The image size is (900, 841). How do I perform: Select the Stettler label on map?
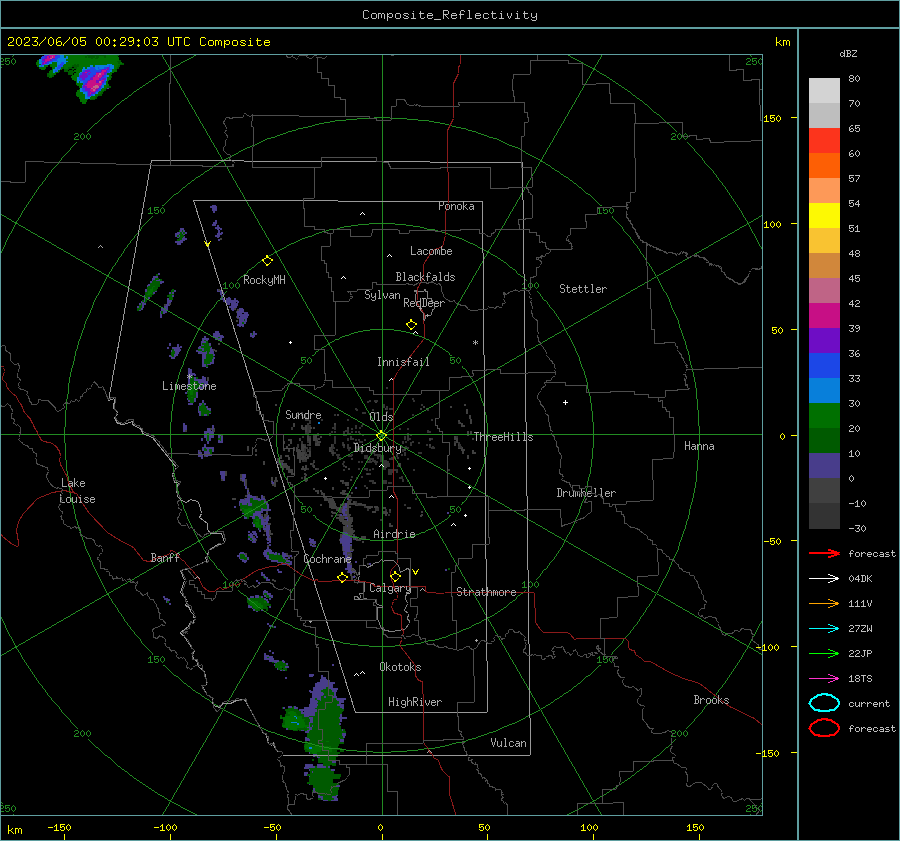click(583, 289)
